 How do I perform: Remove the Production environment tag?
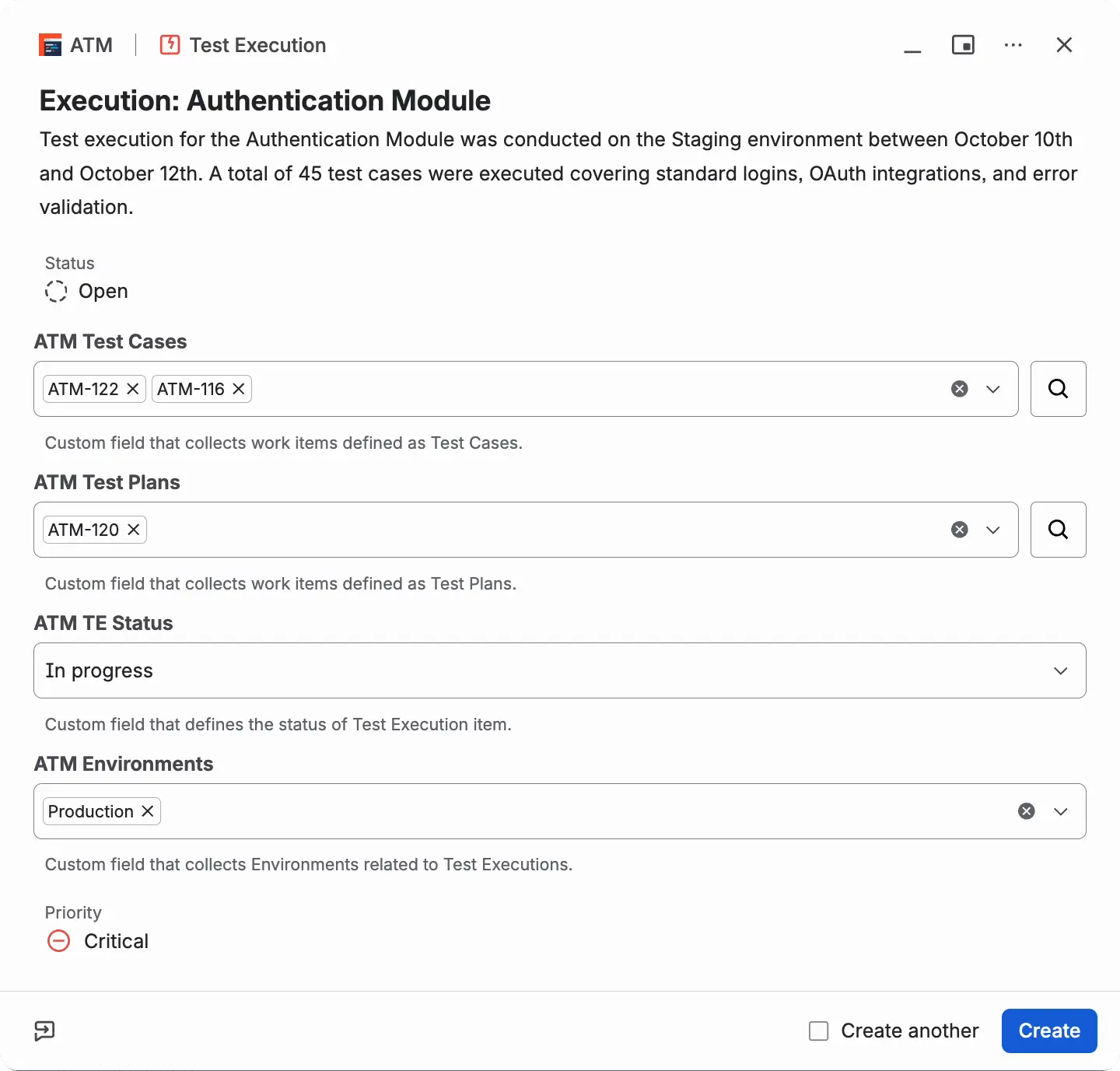(148, 811)
